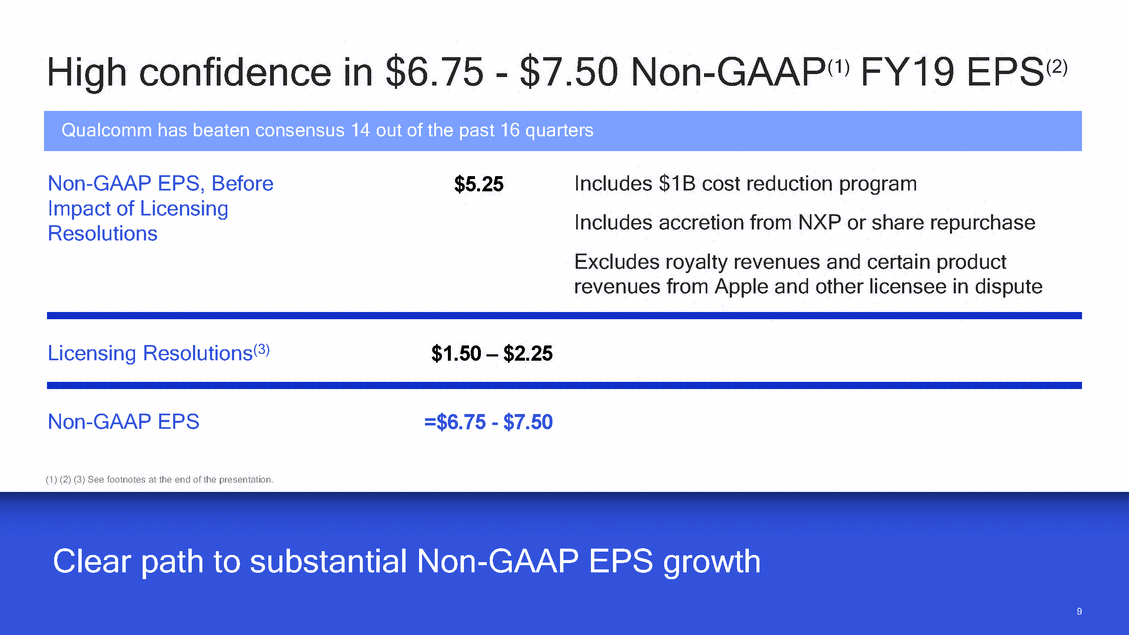Viewport: 1129px width, 635px height.
Task: Click the slide title about FY19 EPS
Action: click(557, 73)
